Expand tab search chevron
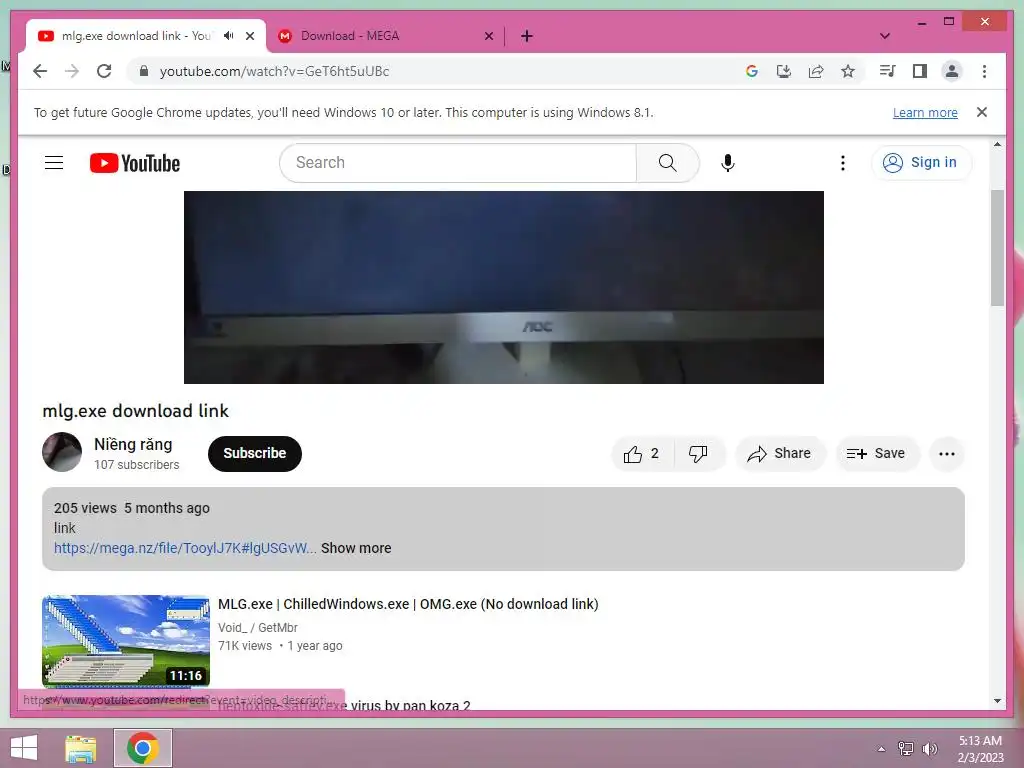This screenshot has height=768, width=1024. [885, 36]
